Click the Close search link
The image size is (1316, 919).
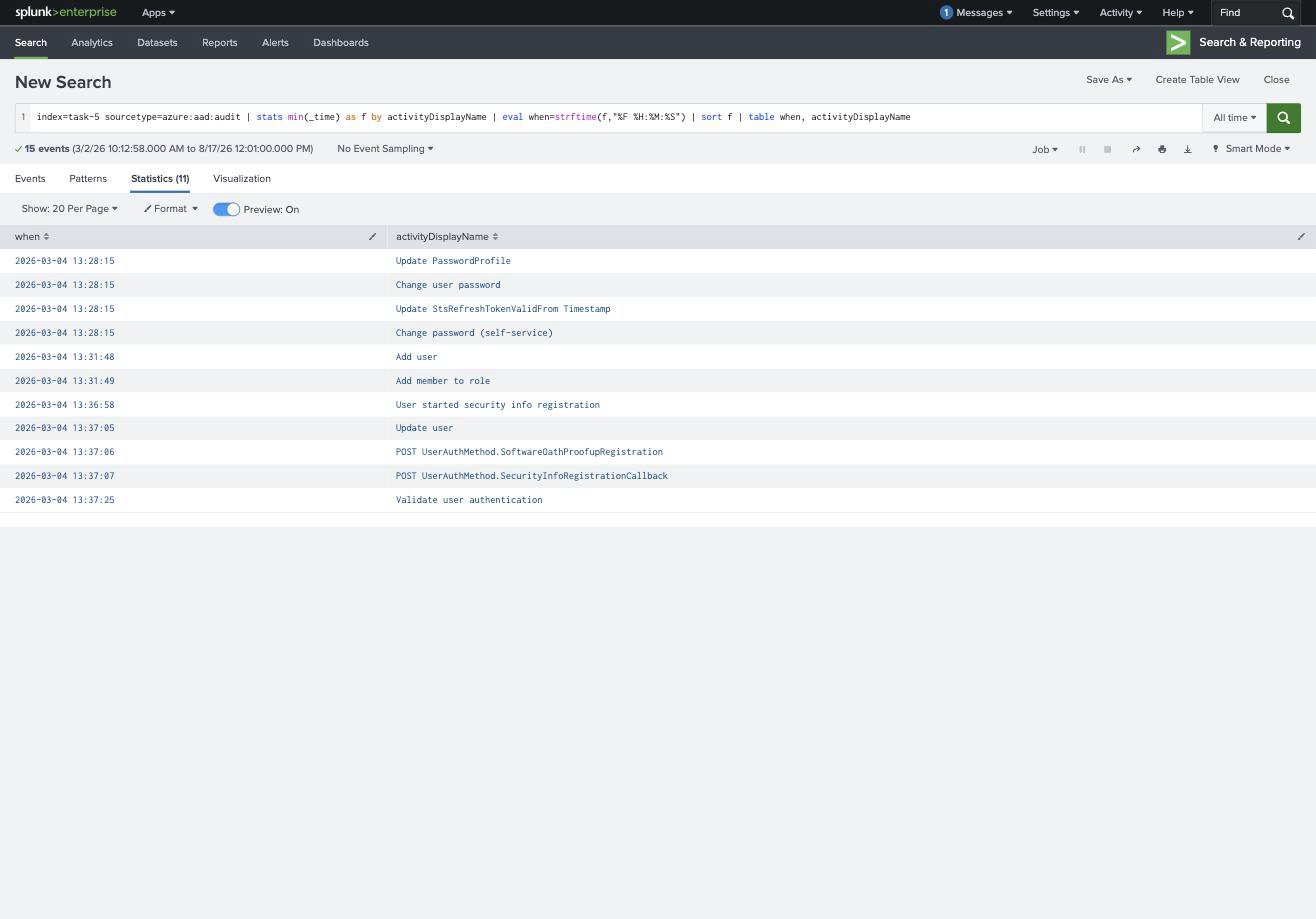tap(1276, 80)
